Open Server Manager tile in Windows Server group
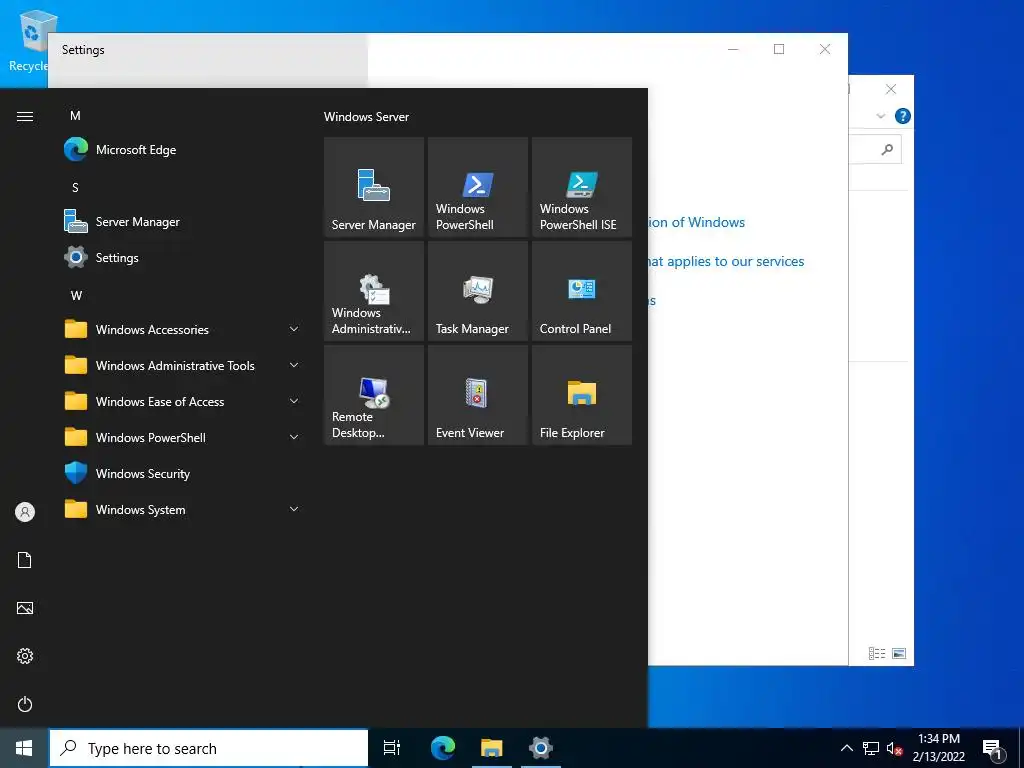Viewport: 1024px width, 768px height. [x=374, y=187]
